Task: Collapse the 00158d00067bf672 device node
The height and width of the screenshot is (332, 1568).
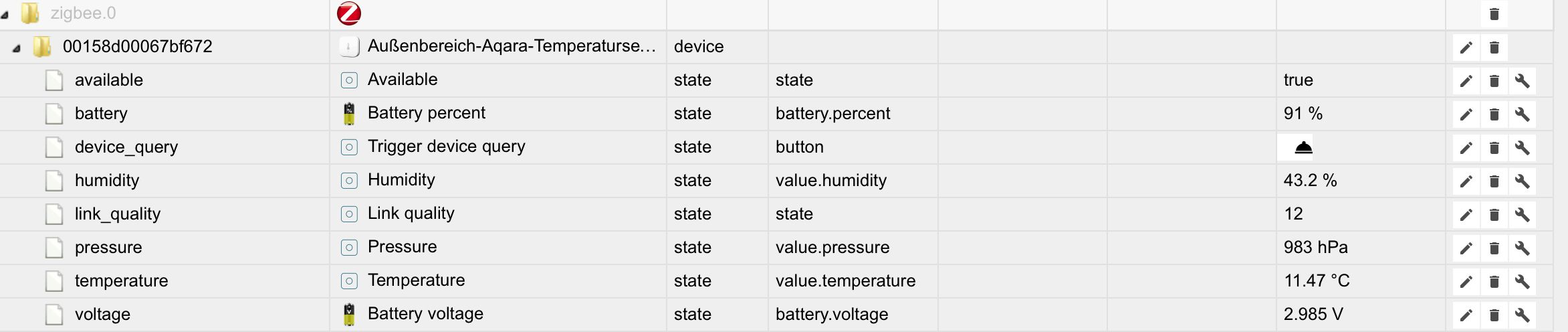Action: [17, 48]
